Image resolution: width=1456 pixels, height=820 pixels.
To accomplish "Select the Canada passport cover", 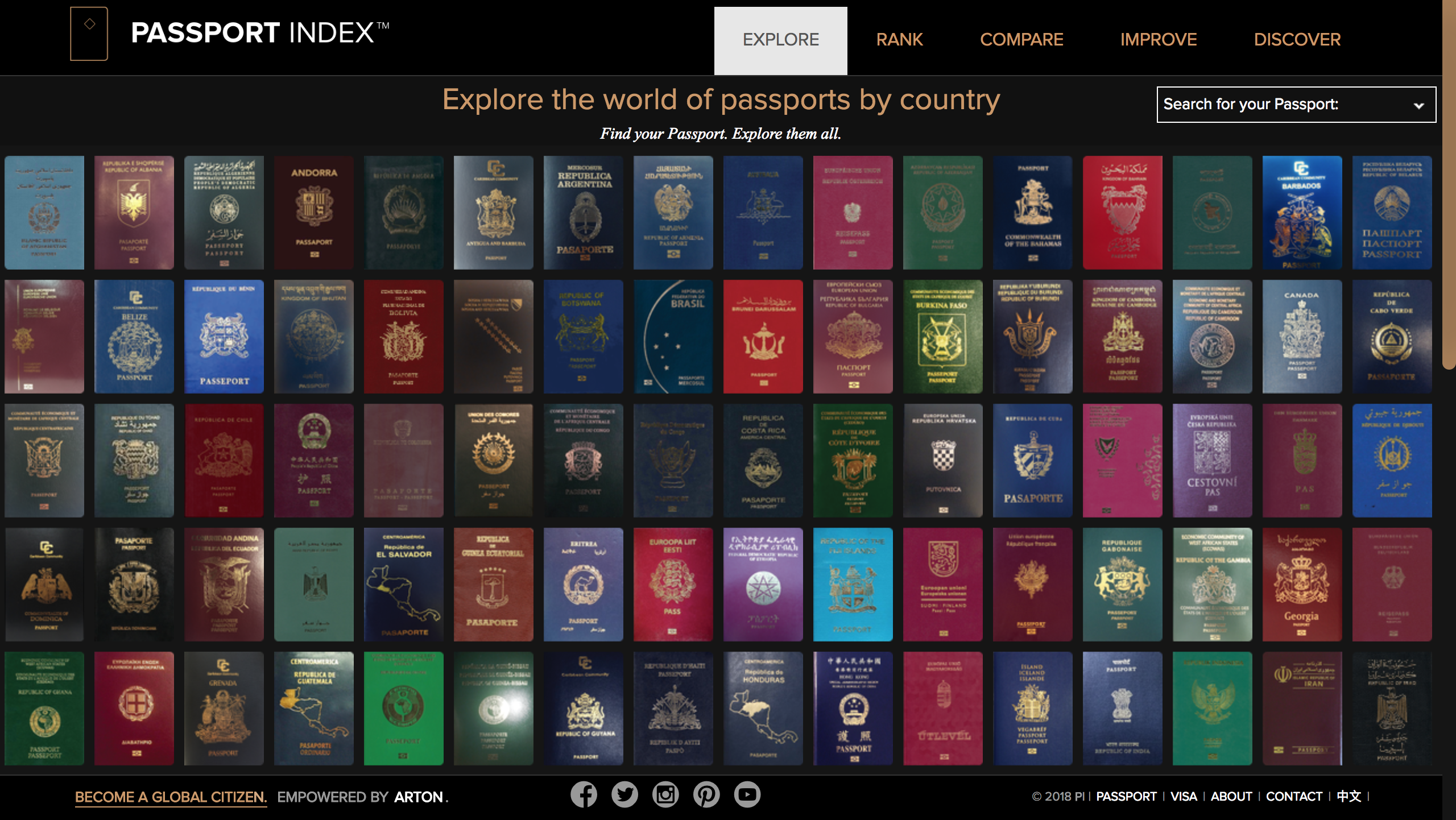I will [1302, 336].
